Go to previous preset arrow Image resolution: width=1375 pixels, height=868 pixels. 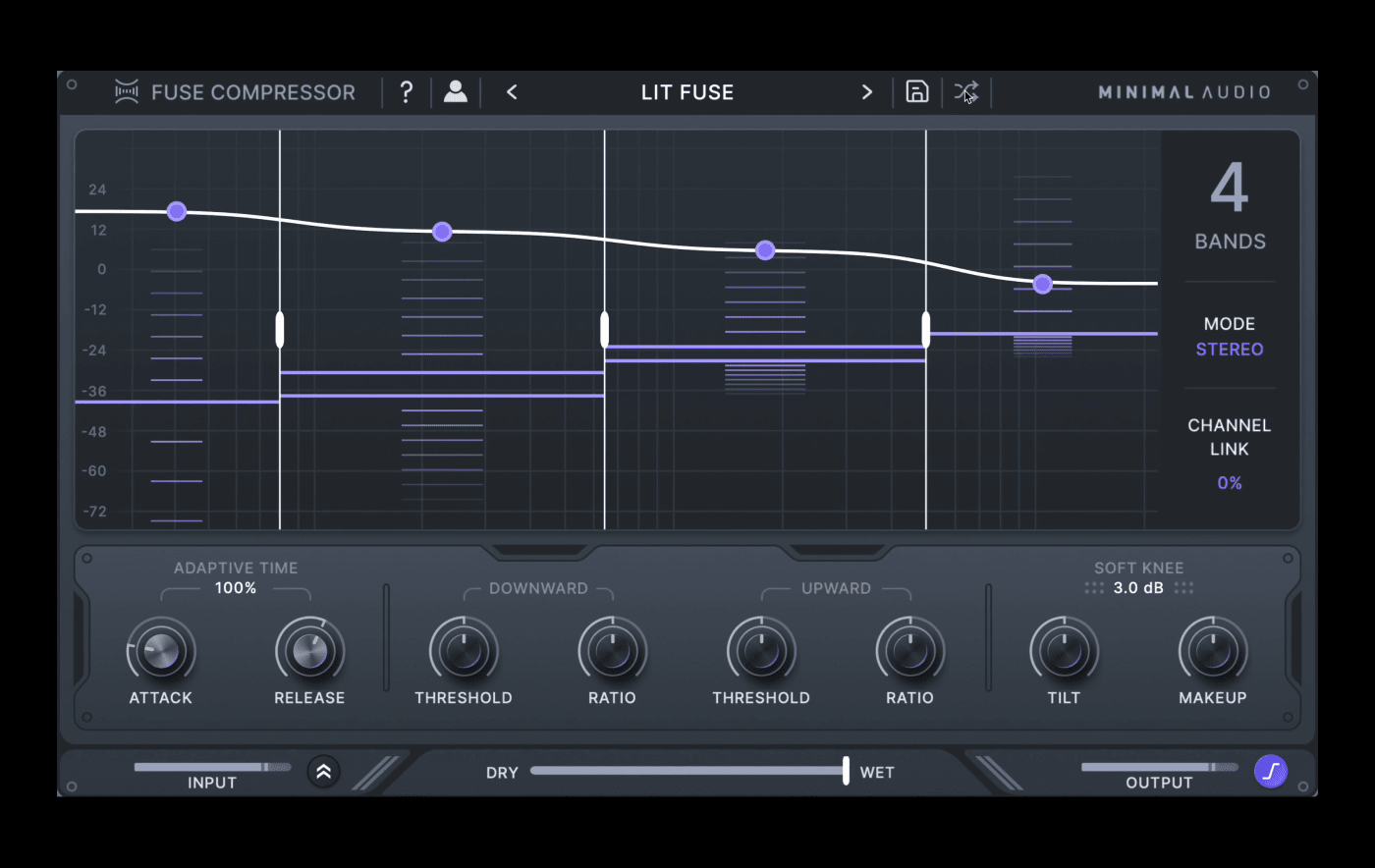tap(512, 92)
